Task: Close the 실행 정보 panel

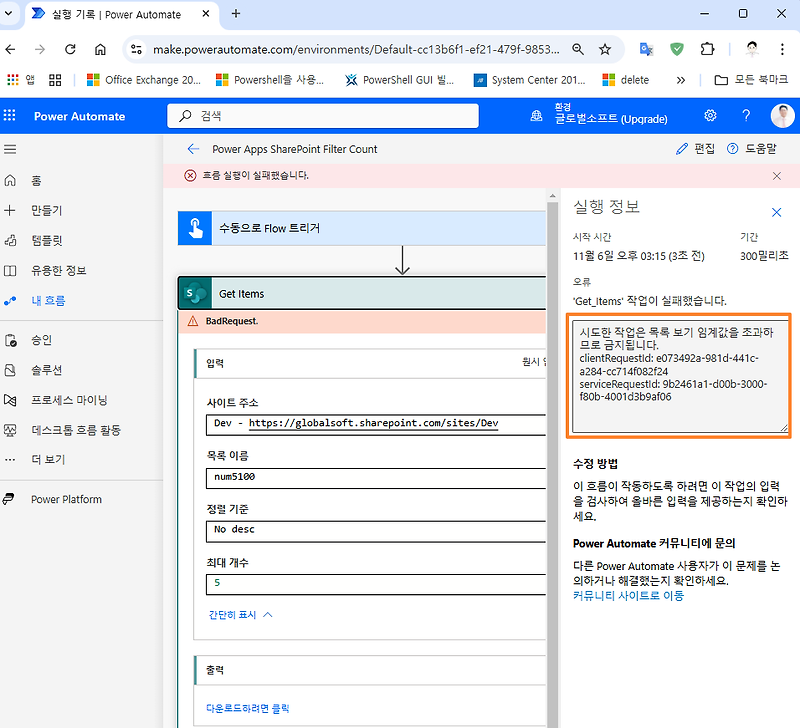Action: (777, 212)
